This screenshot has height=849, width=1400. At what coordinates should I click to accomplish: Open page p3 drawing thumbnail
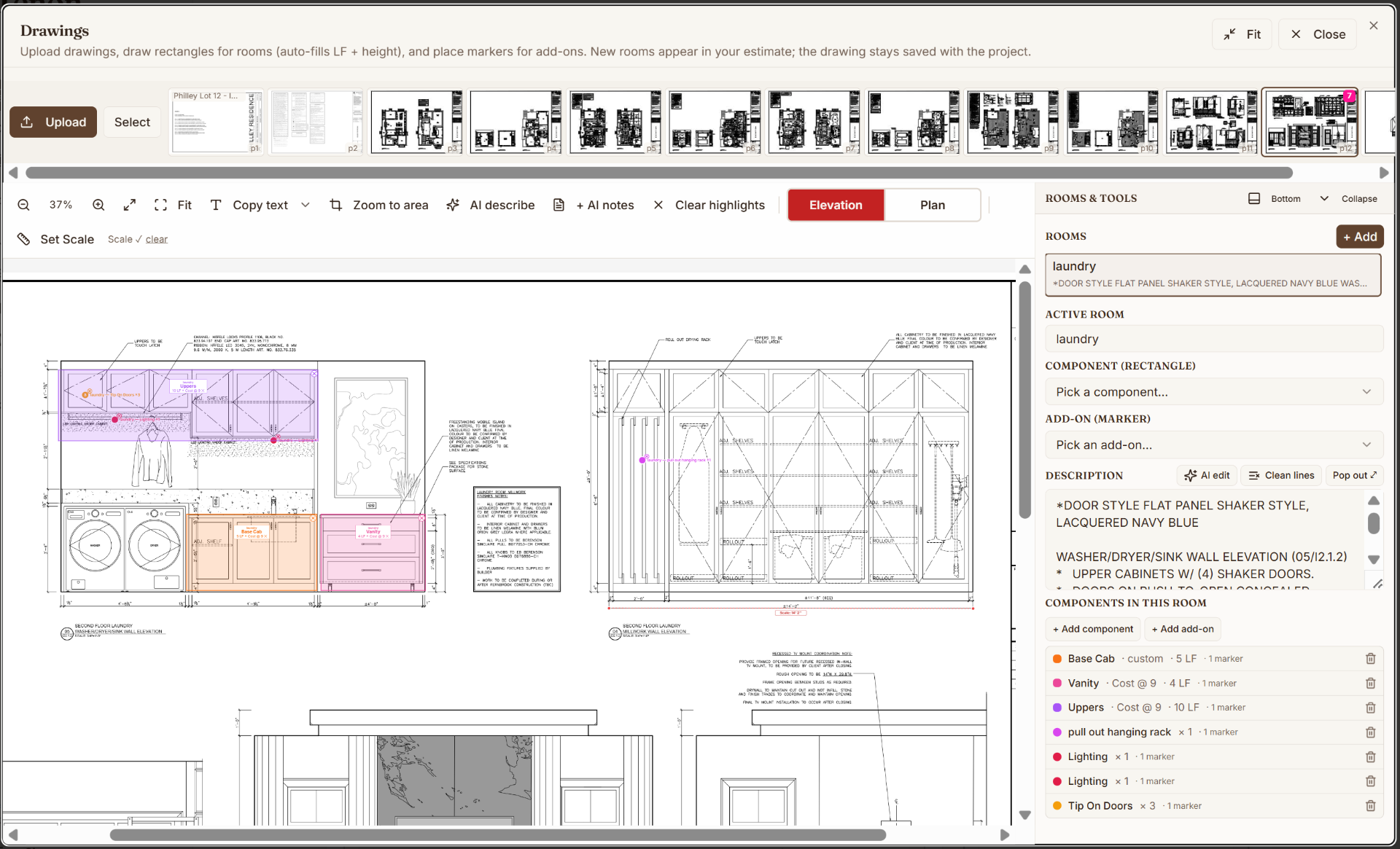point(416,122)
